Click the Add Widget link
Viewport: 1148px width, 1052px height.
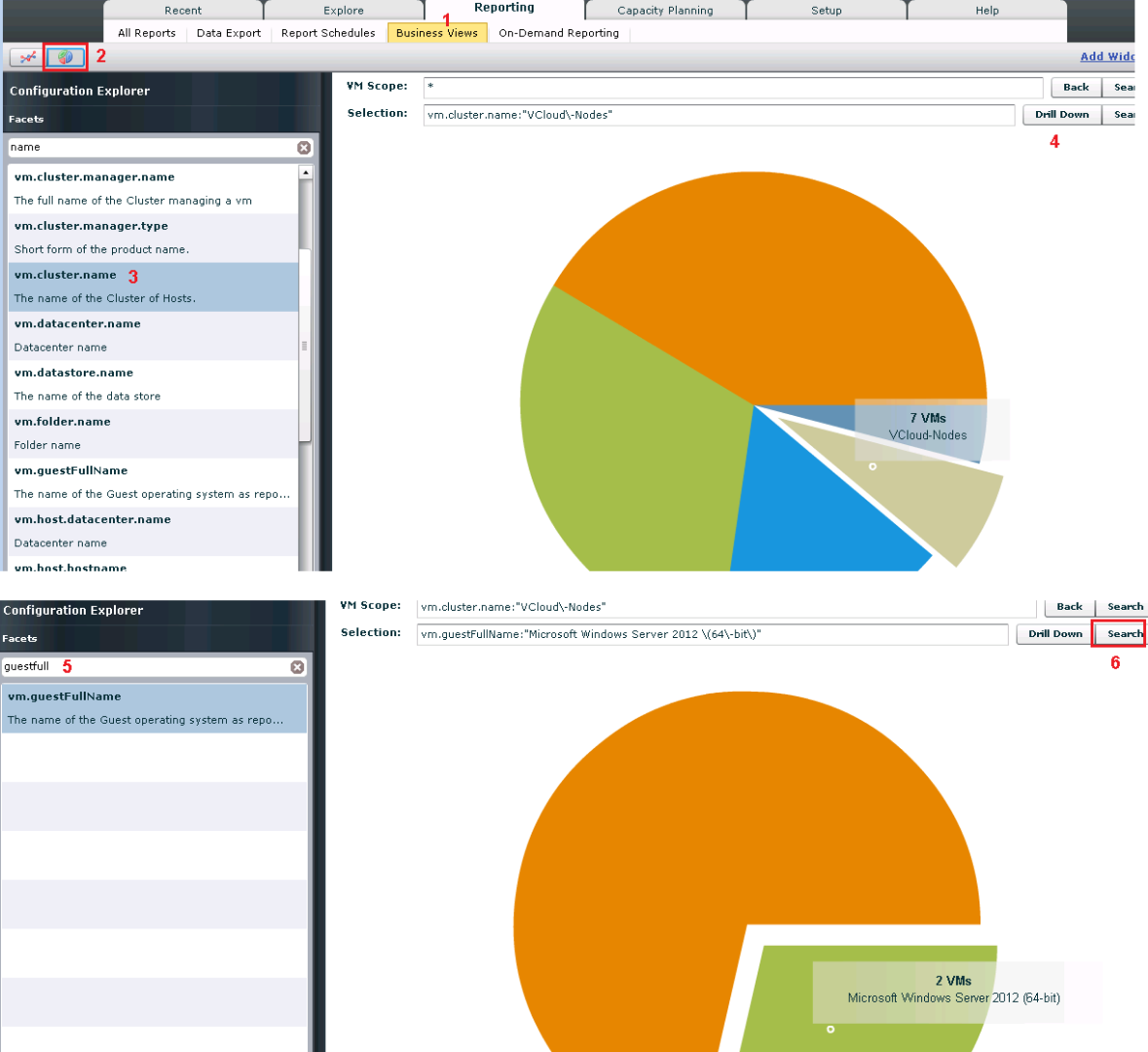click(x=1107, y=56)
